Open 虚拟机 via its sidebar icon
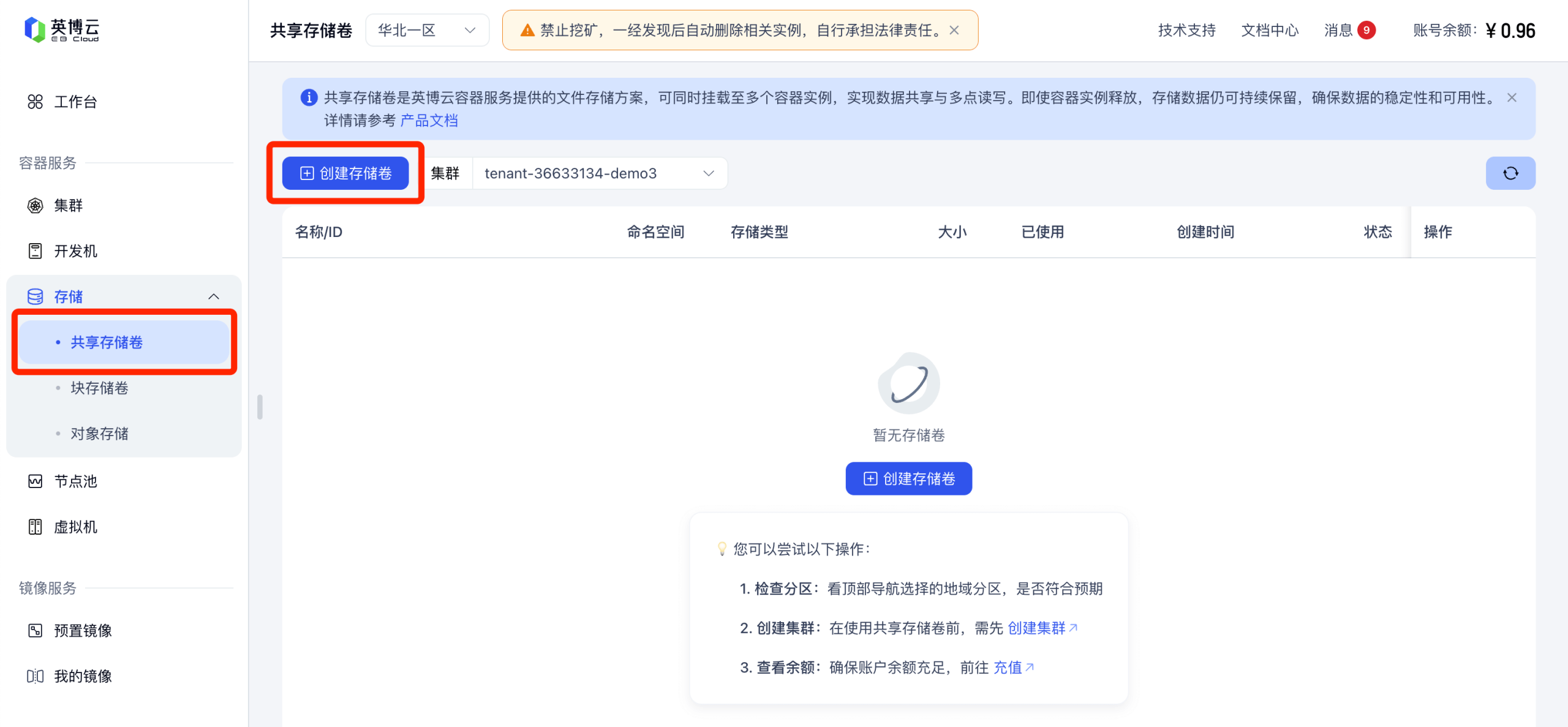Viewport: 1568px width, 727px height. pyautogui.click(x=35, y=527)
